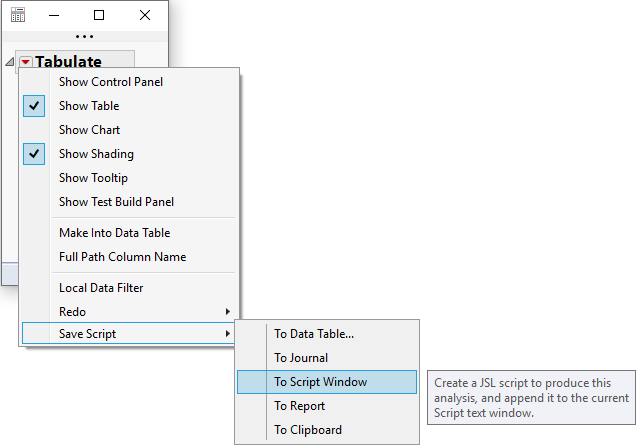Disable the Show Shading option
Viewport: 642px width, 448px height.
[x=96, y=154]
